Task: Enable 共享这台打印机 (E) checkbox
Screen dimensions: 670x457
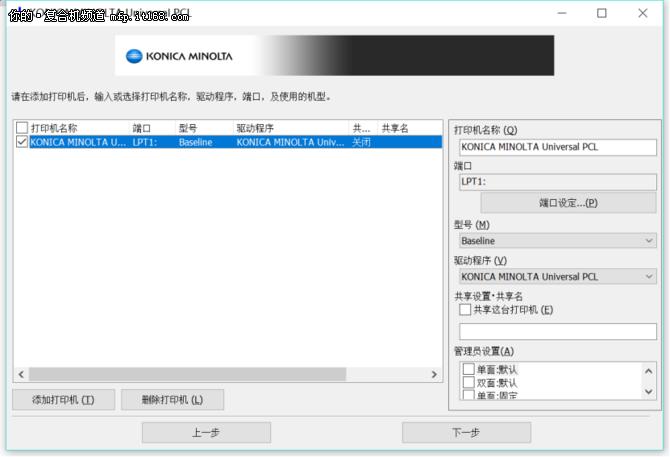Action: 465,310
